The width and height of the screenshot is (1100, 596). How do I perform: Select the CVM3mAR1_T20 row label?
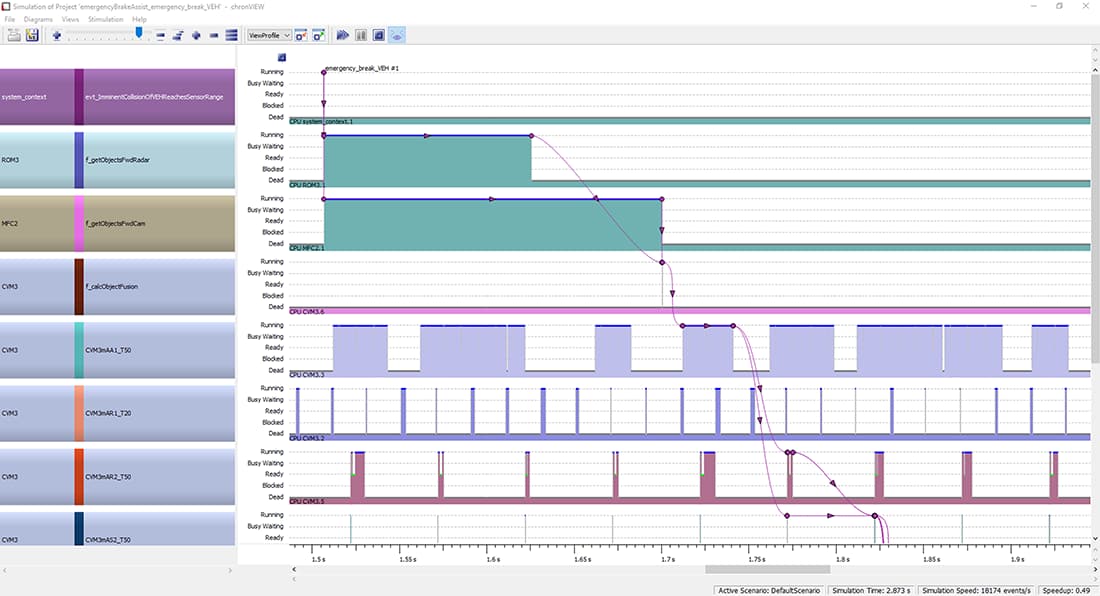point(108,413)
